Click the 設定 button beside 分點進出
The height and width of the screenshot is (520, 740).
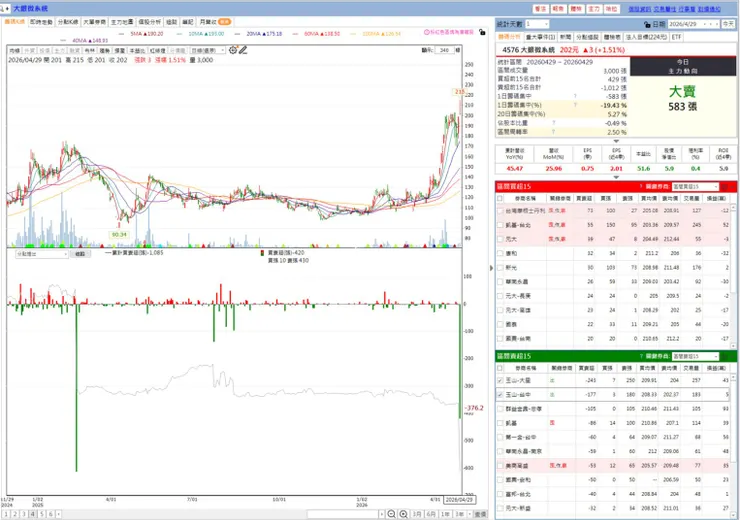pos(80,254)
